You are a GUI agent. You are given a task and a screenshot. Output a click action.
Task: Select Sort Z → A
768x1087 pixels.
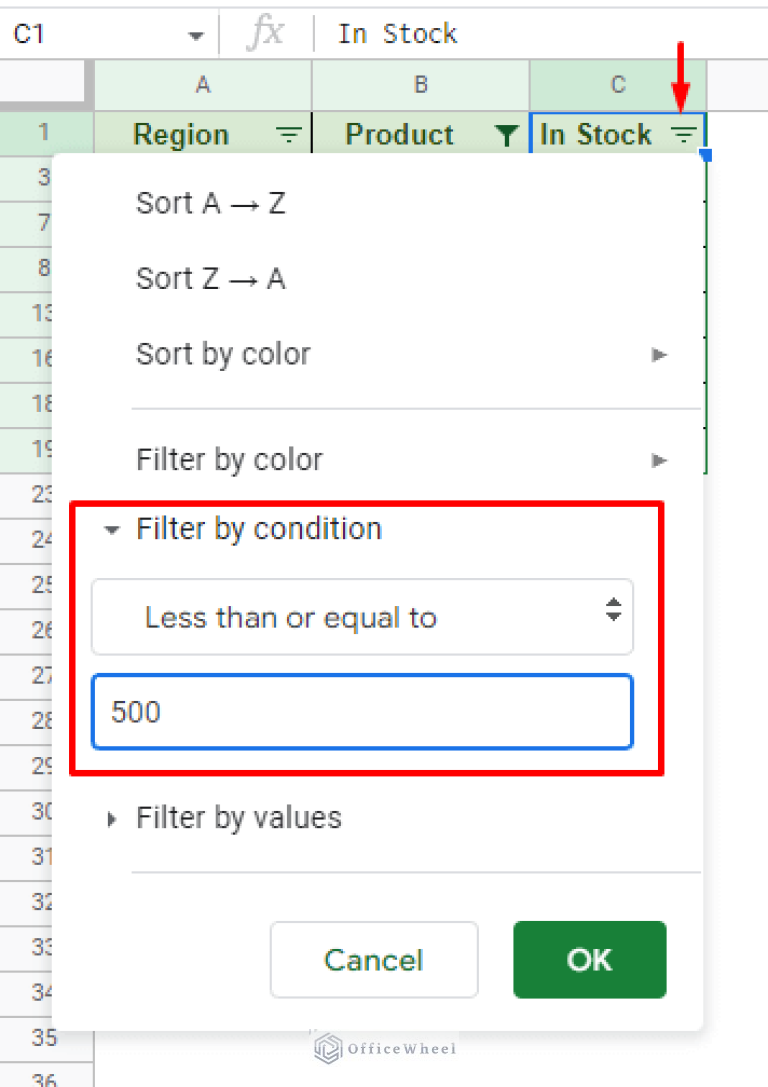point(211,278)
